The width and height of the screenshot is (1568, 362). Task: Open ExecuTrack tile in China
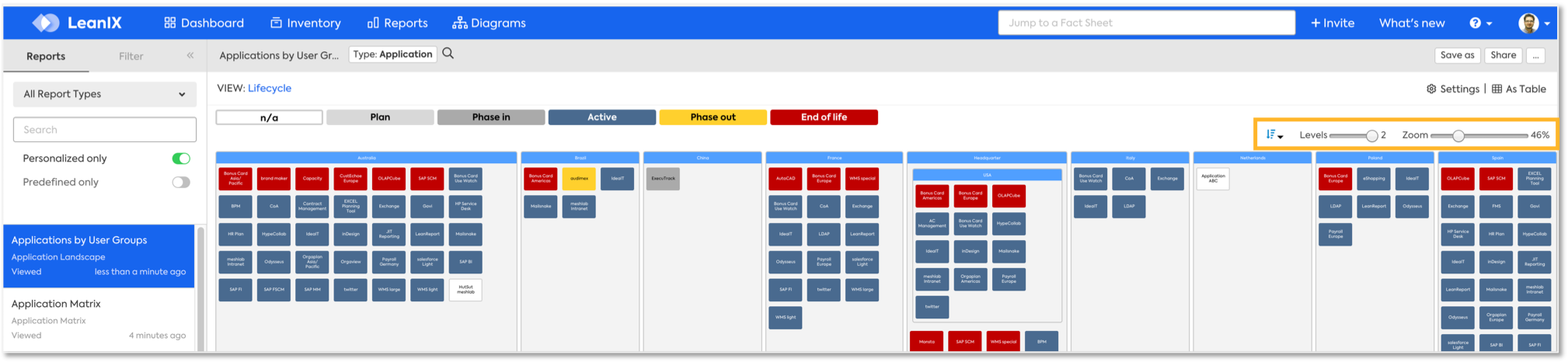(x=663, y=179)
